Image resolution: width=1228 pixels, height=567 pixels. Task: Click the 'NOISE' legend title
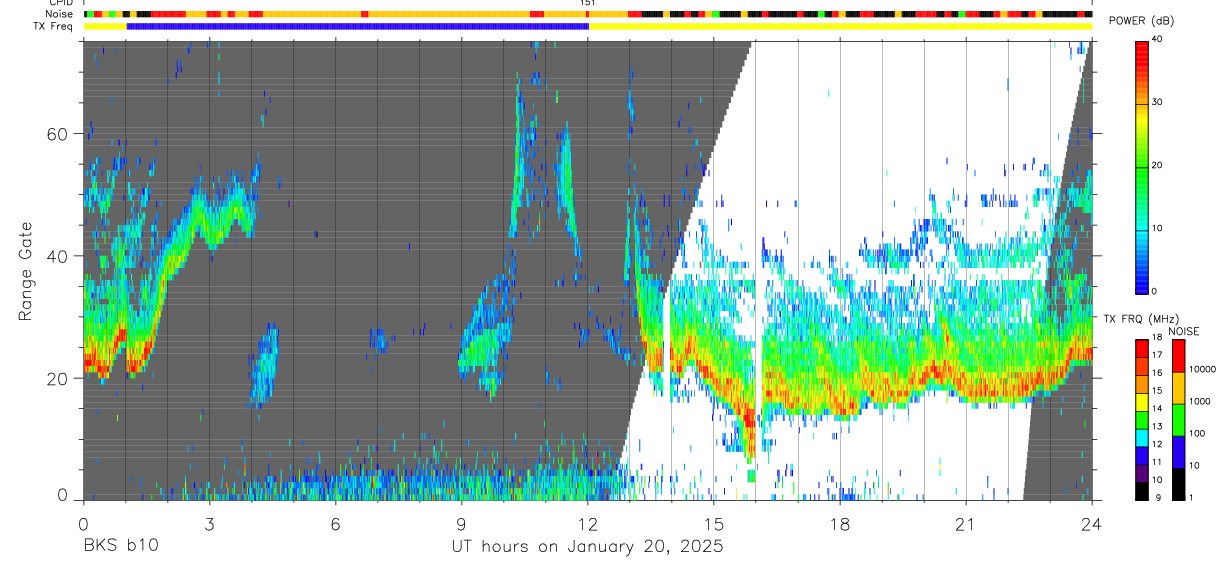[1184, 332]
